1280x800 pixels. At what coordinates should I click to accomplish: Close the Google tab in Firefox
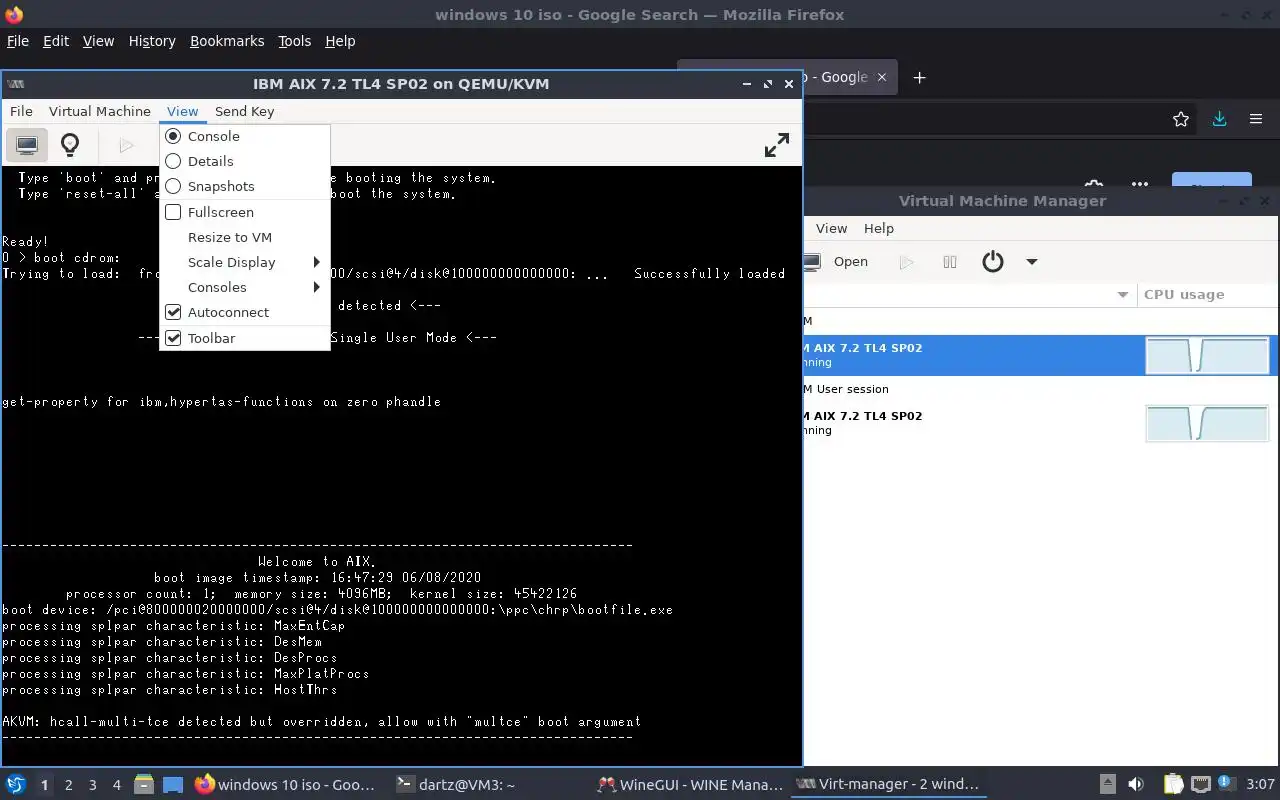click(881, 77)
